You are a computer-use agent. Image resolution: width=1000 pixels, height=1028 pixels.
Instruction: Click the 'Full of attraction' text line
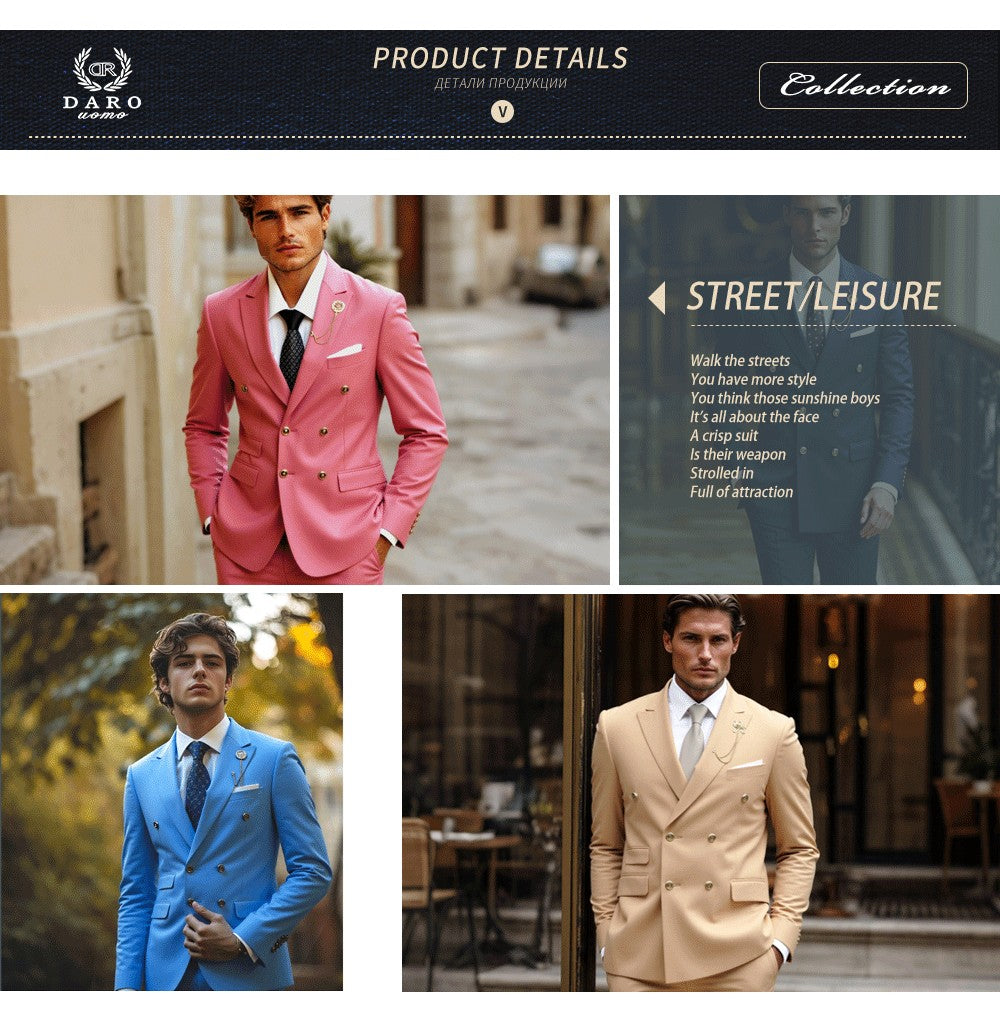tap(741, 492)
